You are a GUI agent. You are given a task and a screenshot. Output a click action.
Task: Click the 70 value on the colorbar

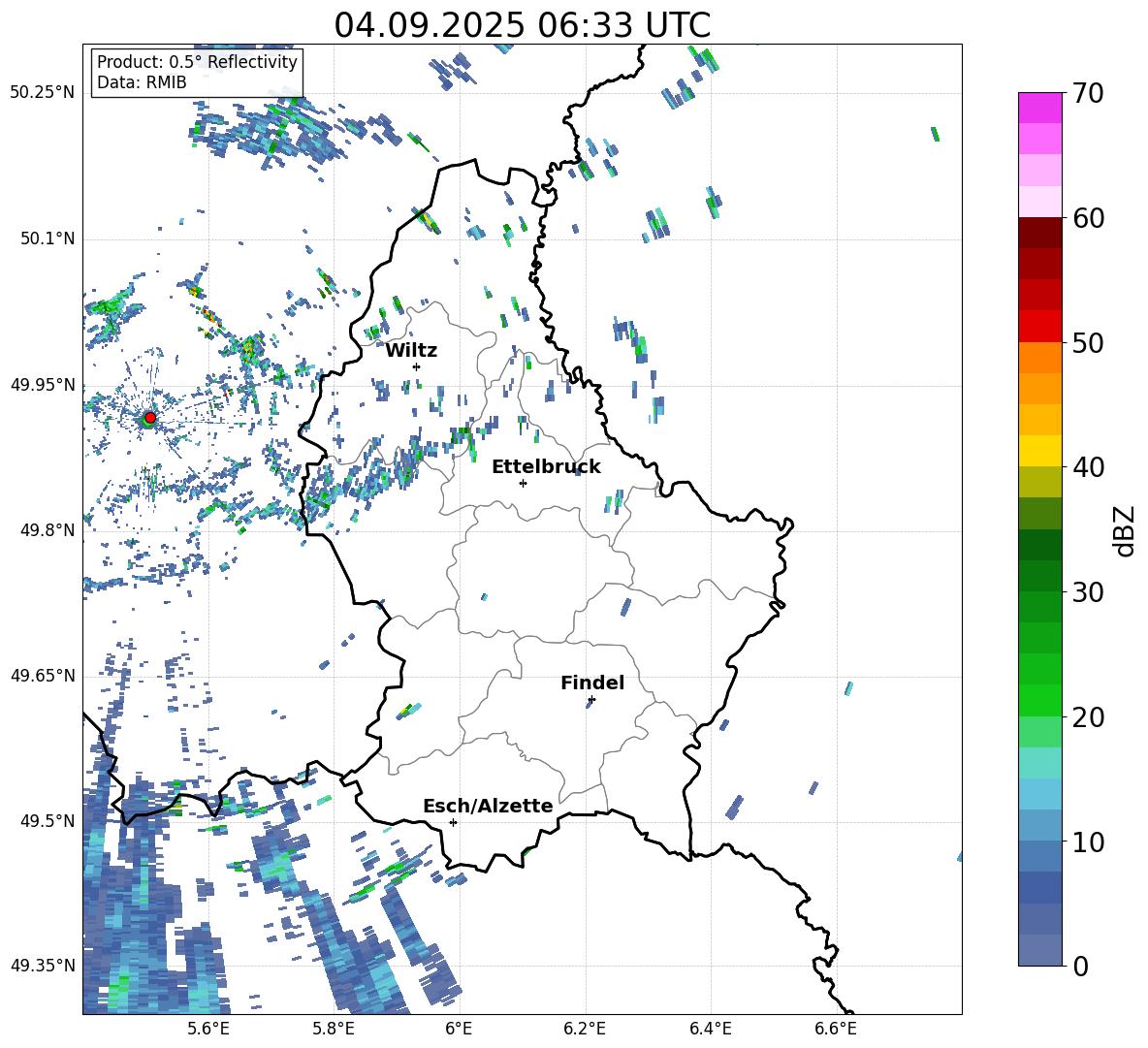click(x=1088, y=94)
